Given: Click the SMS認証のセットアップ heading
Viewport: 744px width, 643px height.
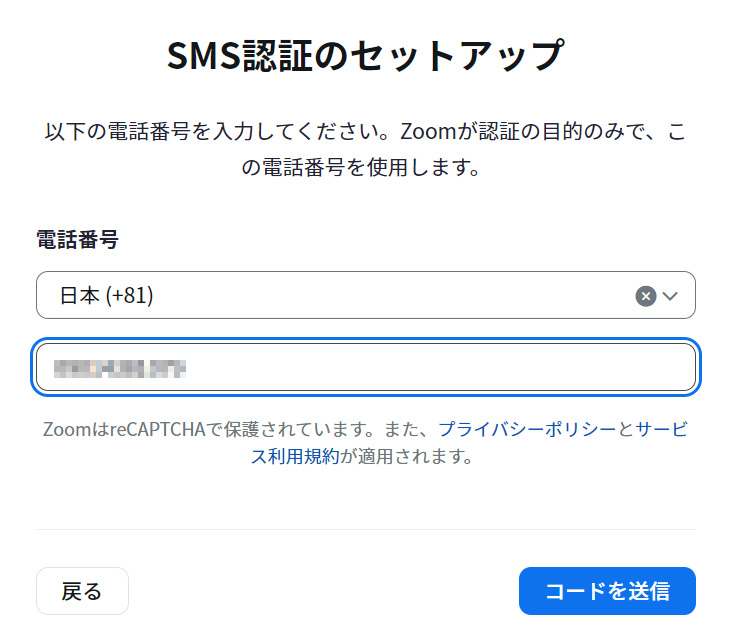Looking at the screenshot, I should (365, 56).
